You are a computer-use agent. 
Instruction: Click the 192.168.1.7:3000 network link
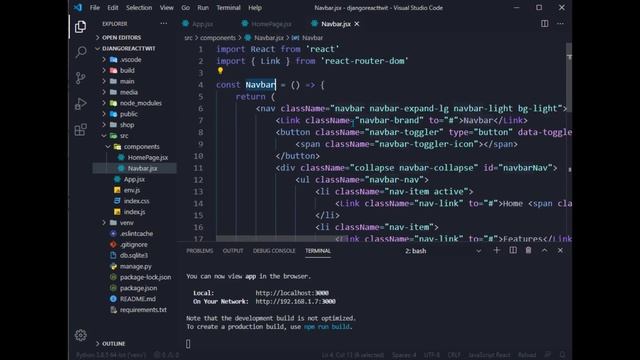pyautogui.click(x=296, y=301)
